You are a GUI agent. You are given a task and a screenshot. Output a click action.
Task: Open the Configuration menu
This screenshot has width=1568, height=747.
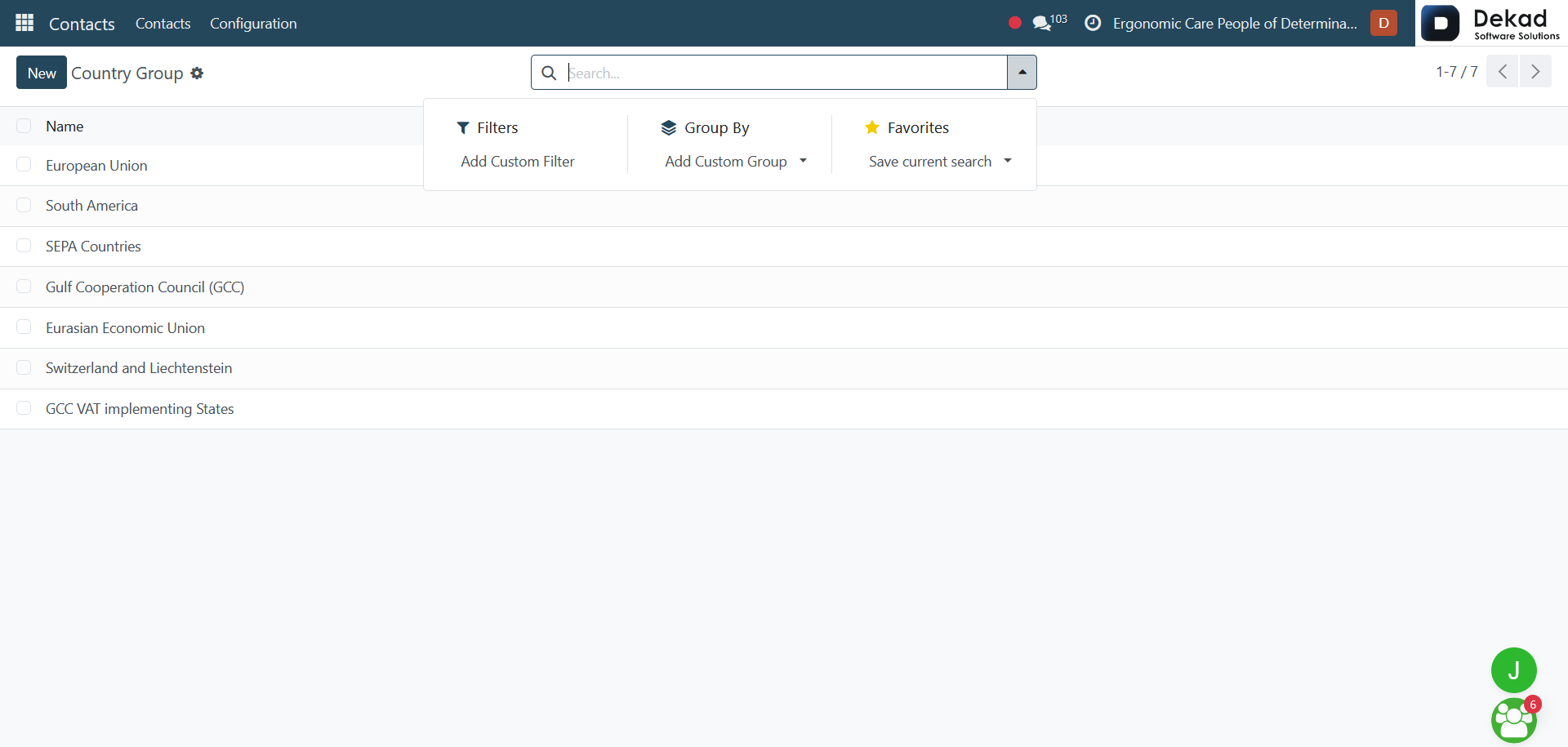253,23
